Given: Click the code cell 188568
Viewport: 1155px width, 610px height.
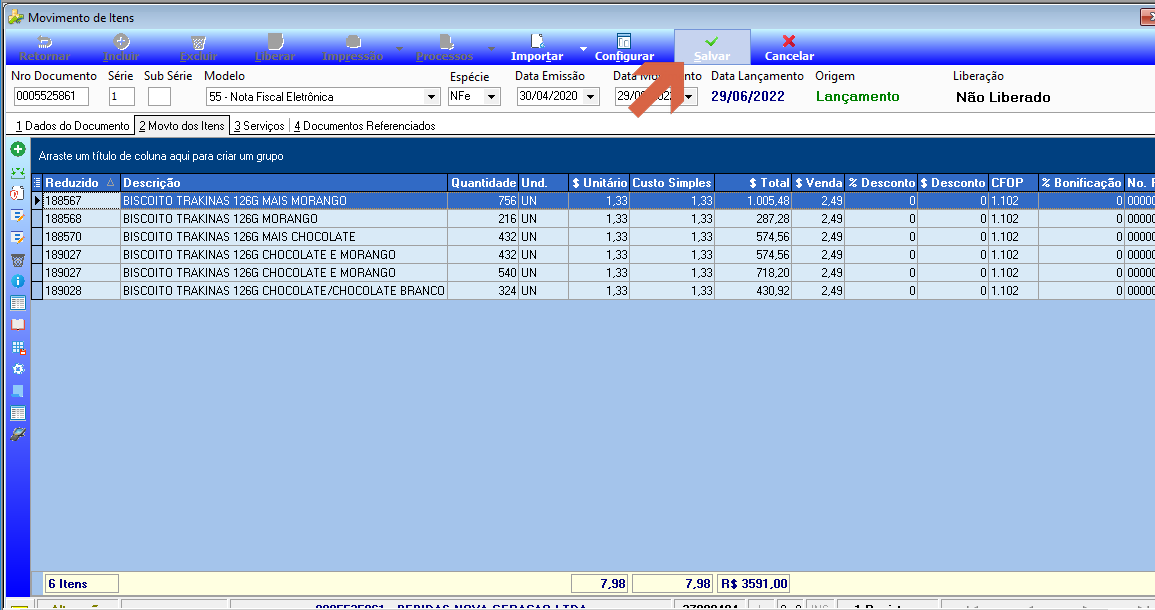Looking at the screenshot, I should [x=81, y=219].
